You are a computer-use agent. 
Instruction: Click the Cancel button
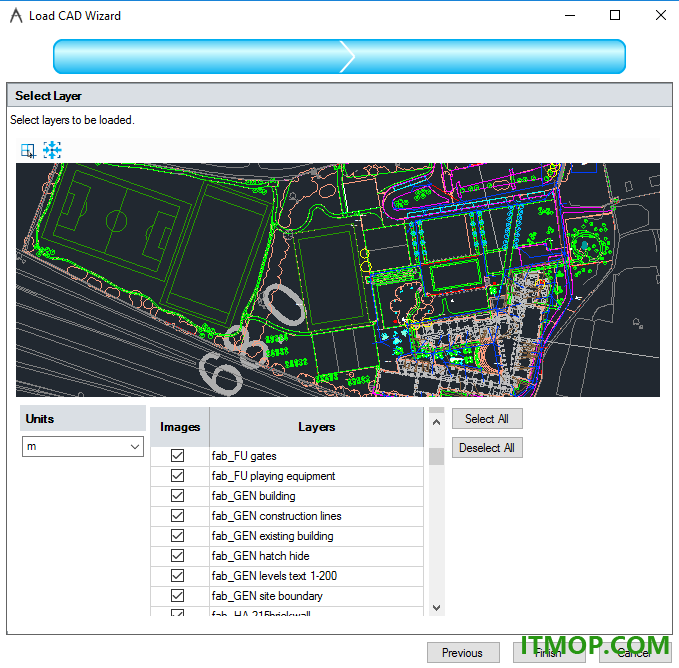pyautogui.click(x=635, y=652)
